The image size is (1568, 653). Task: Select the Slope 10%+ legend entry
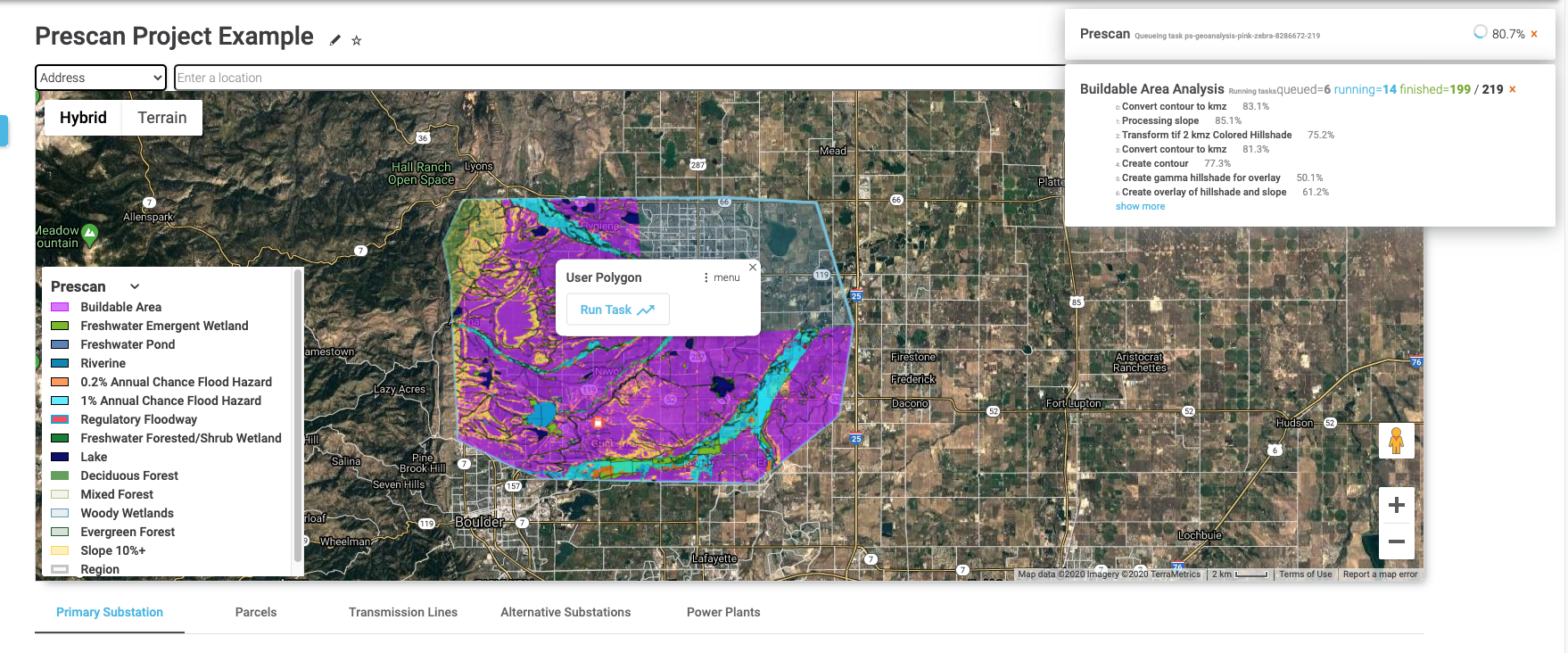(x=112, y=550)
